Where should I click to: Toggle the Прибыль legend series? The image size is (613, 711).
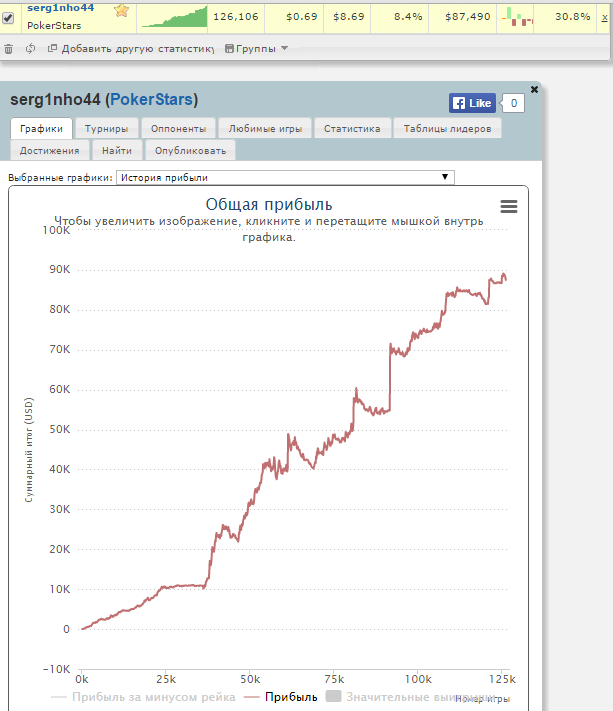click(x=281, y=697)
